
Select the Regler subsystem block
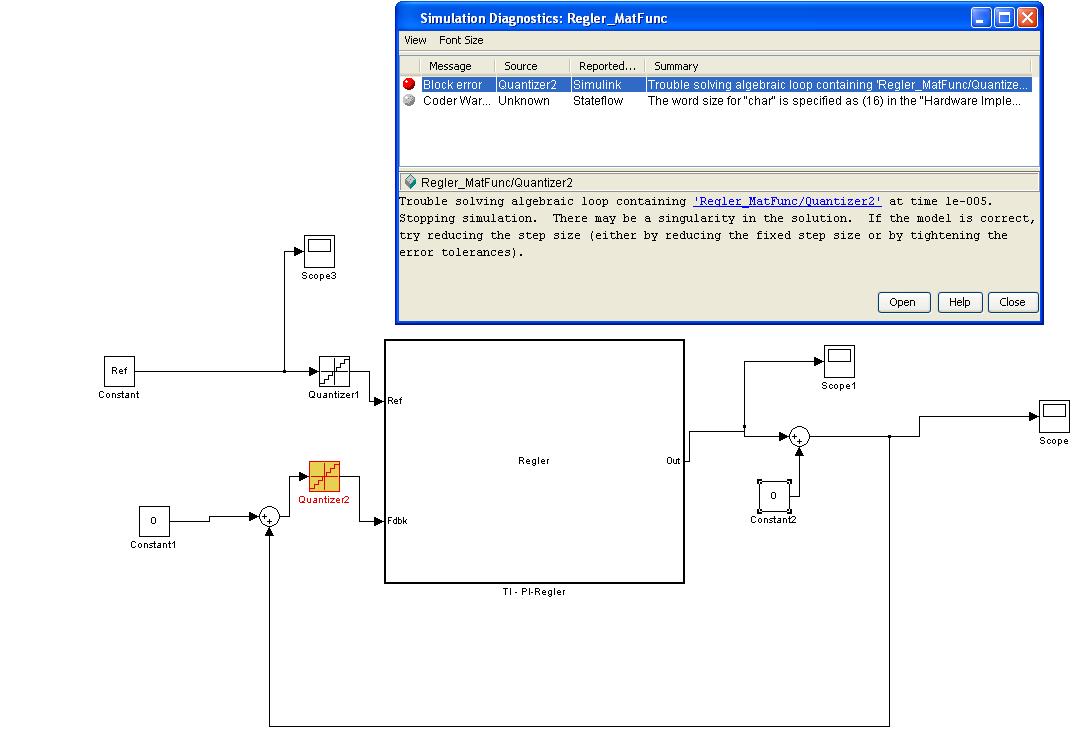point(534,461)
